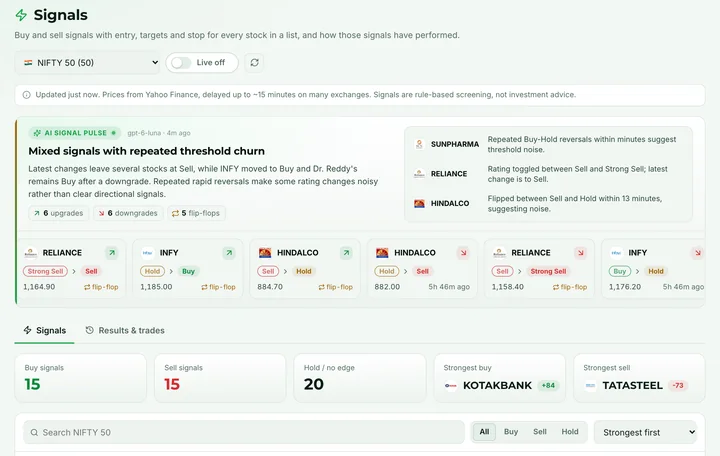Click the RELIANCE logo in the pulse panel
The height and width of the screenshot is (456, 720).
tap(419, 174)
